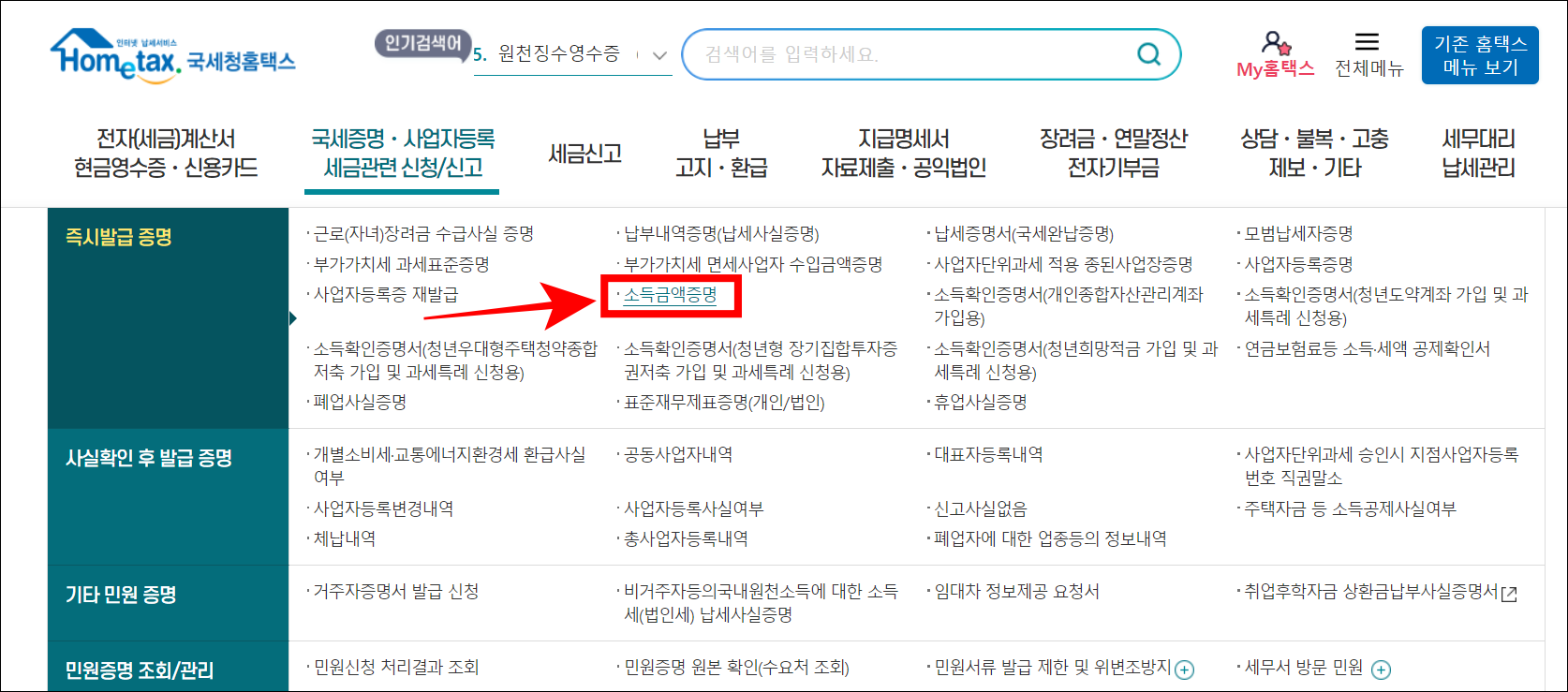1568x692 pixels.
Task: Select 원천징수영수증 popular keyword
Action: 558,54
